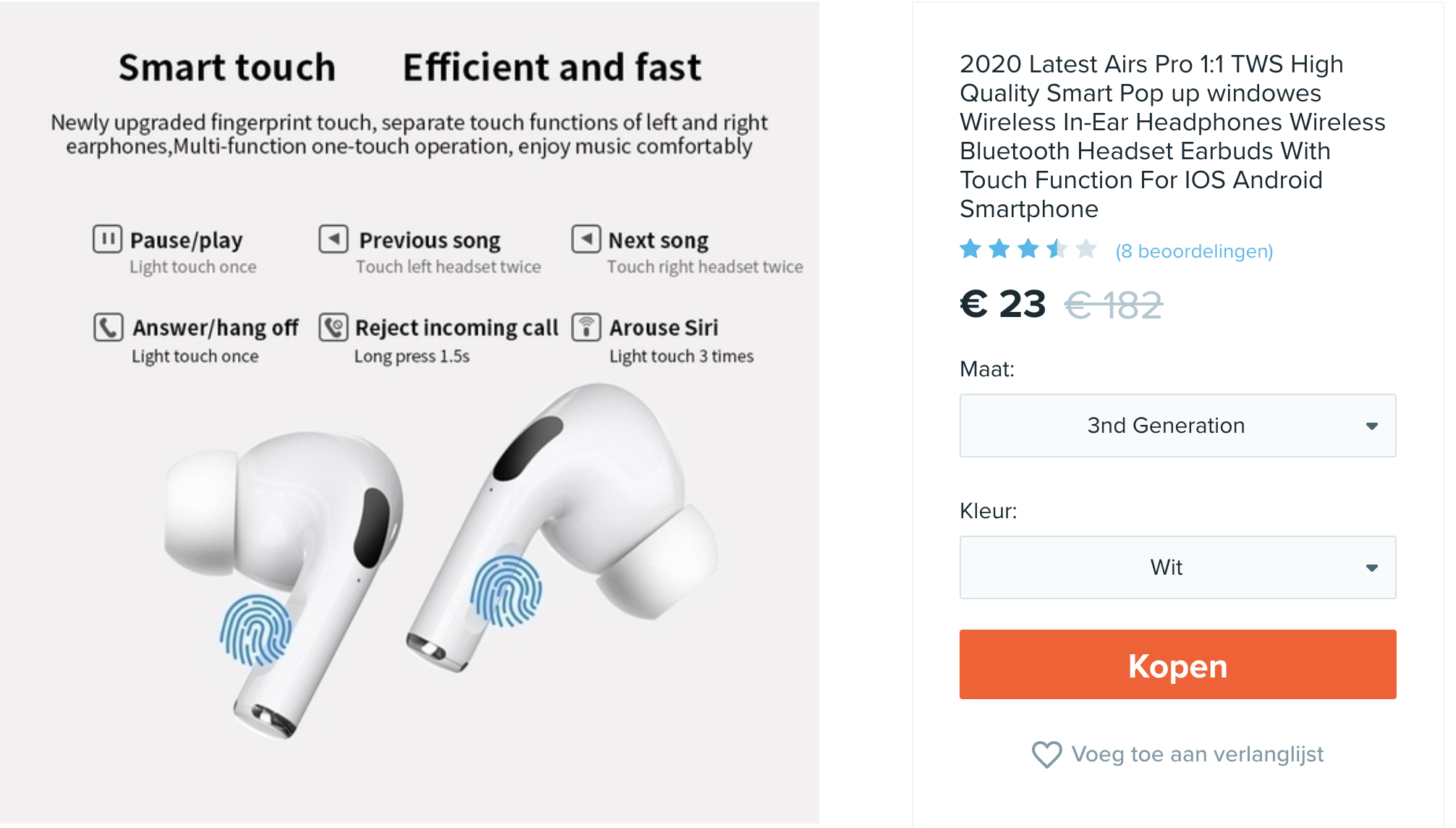Click the Next song icon

coord(586,239)
